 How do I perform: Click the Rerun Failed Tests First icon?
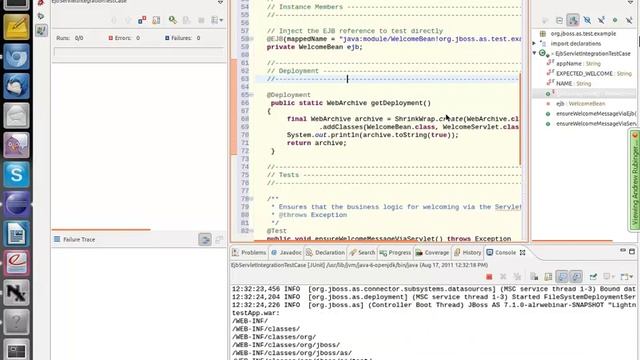click(187, 20)
